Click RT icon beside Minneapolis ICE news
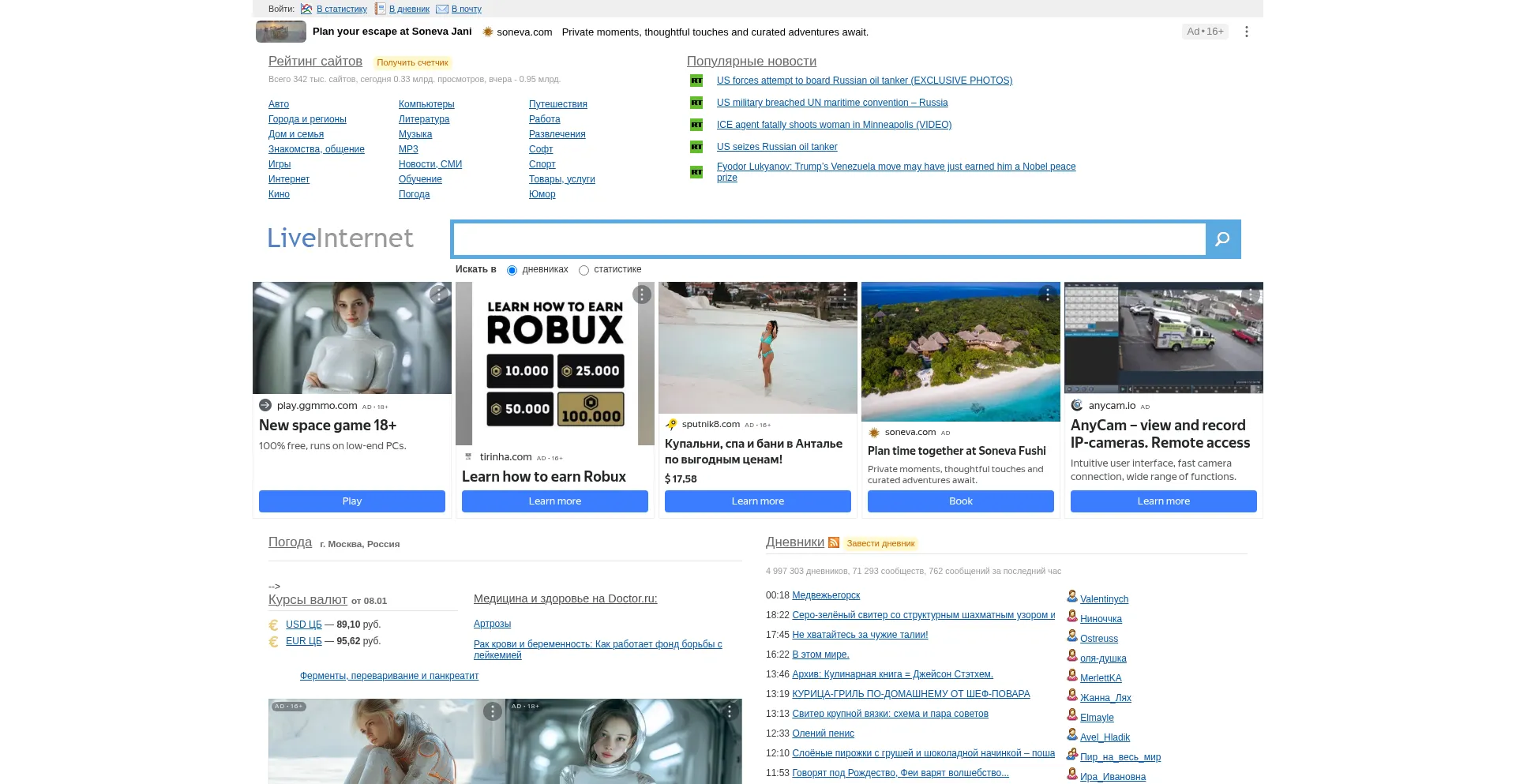Viewport: 1516px width, 784px height. [696, 125]
